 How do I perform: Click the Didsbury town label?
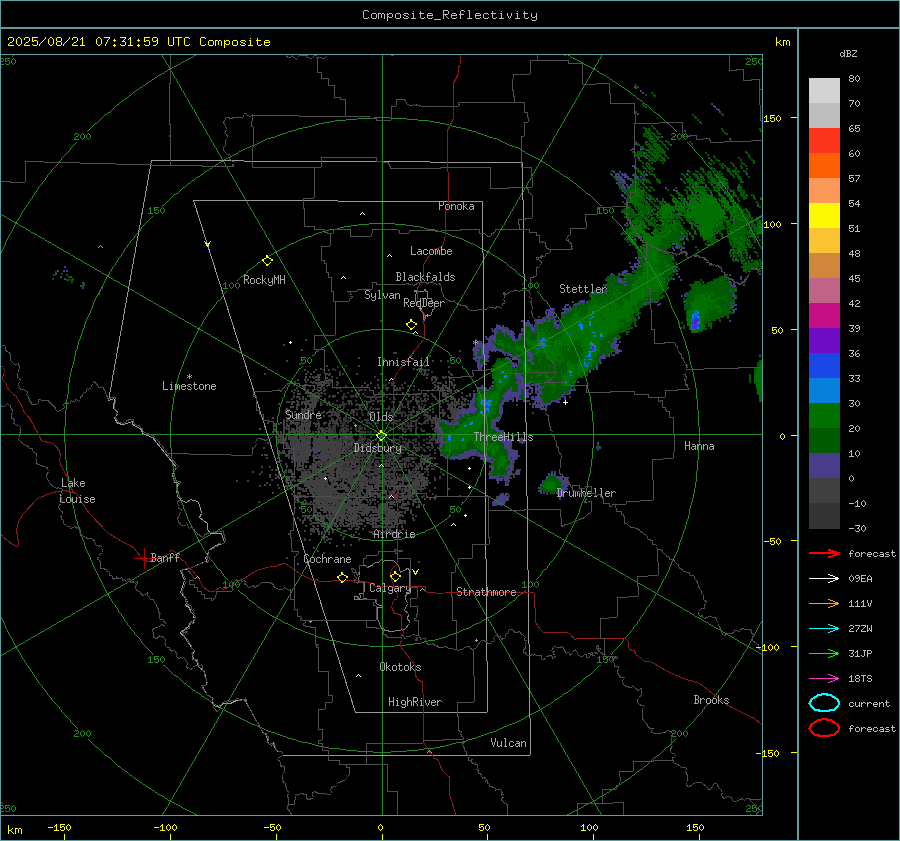(377, 448)
